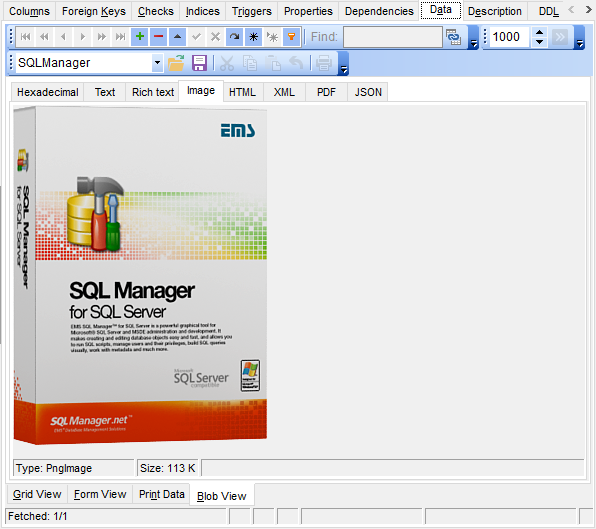
Task: Click the Refresh data arrow icon
Action: click(235, 36)
